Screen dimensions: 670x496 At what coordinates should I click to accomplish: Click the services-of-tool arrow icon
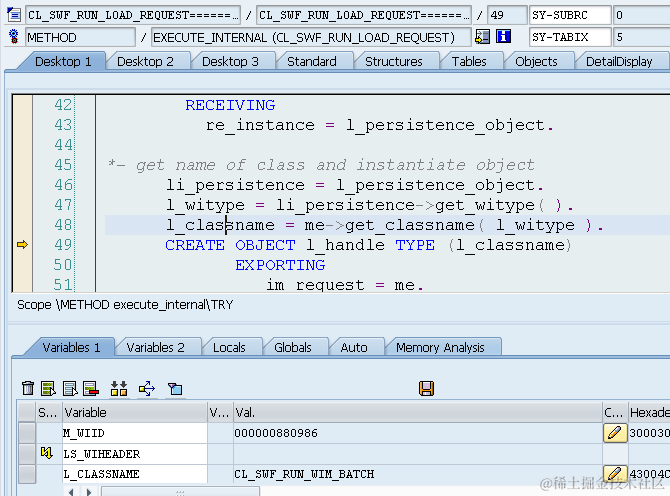click(147, 388)
